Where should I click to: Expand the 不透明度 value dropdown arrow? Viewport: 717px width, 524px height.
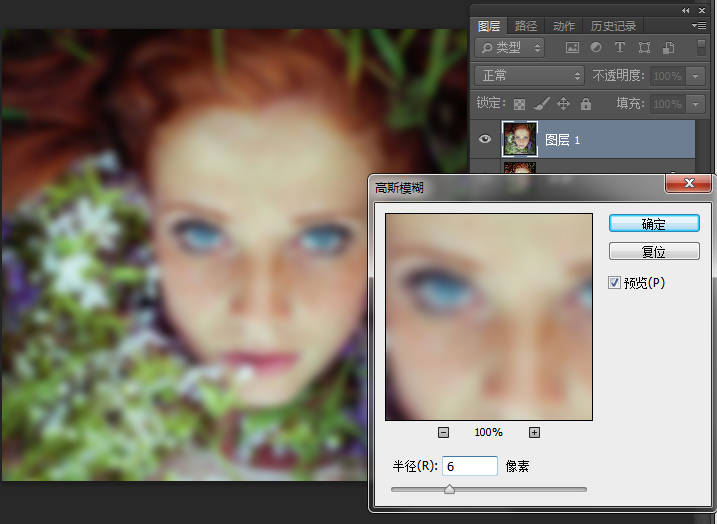696,76
